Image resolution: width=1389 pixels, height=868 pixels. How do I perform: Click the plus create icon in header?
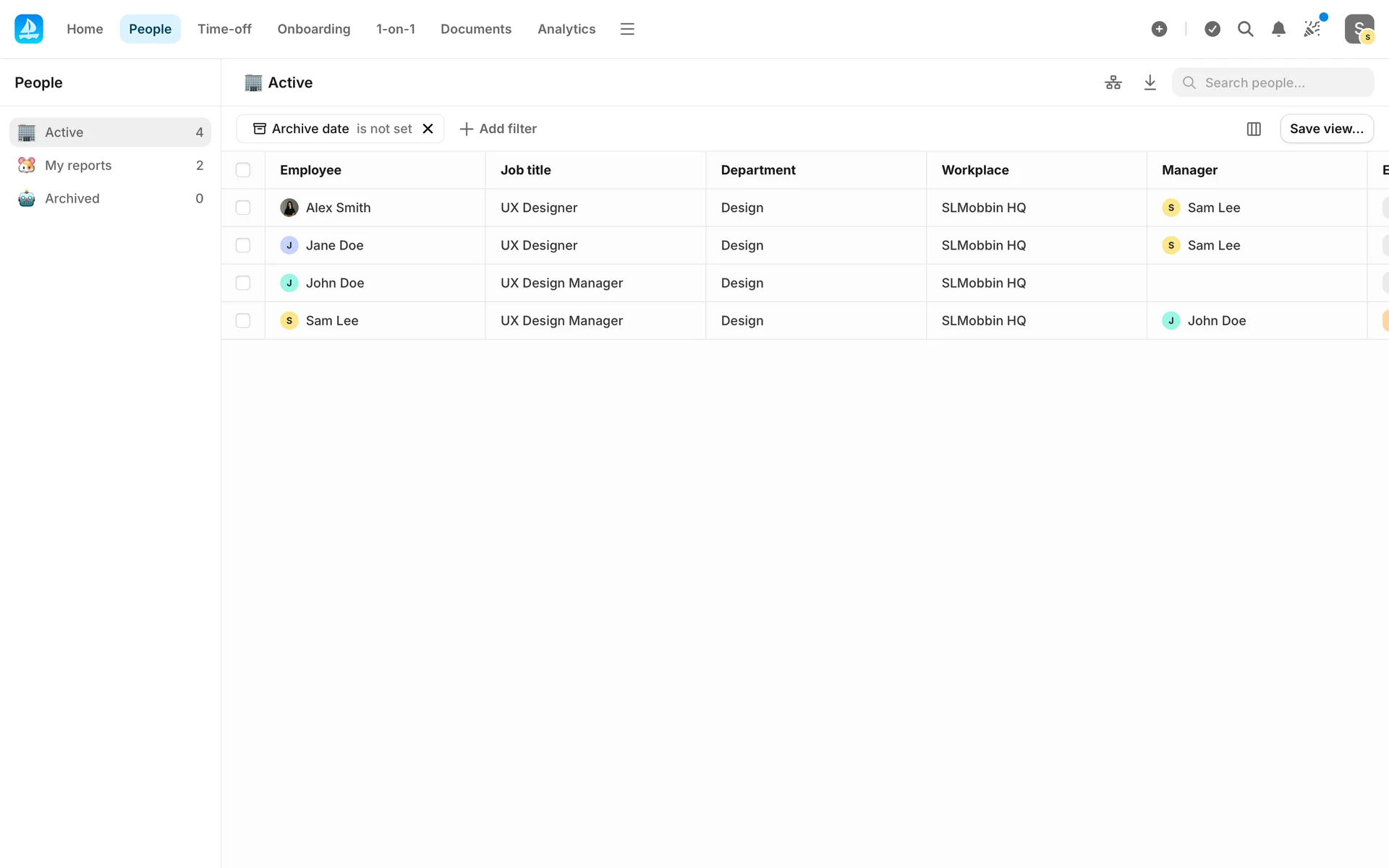(x=1159, y=29)
